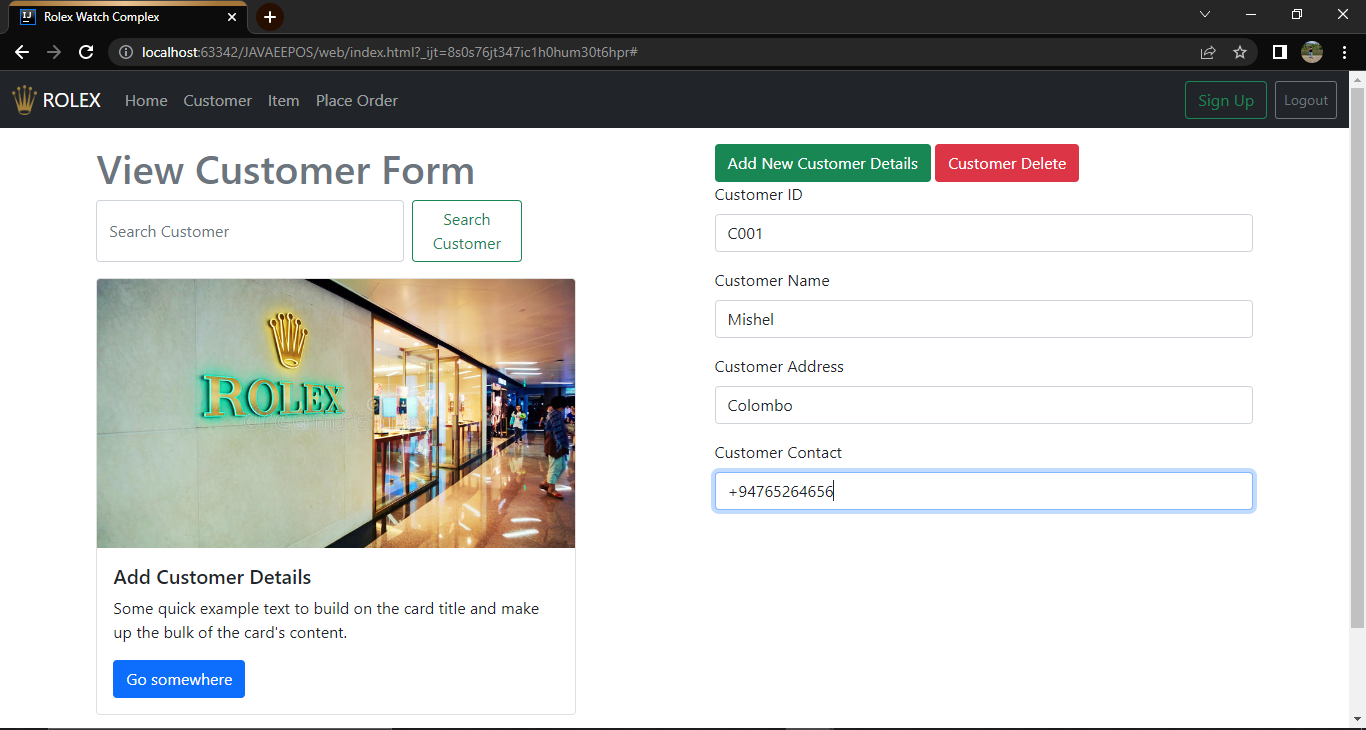Open the Chrome three-dot menu
Viewport: 1366px width, 730px height.
pyautogui.click(x=1345, y=52)
